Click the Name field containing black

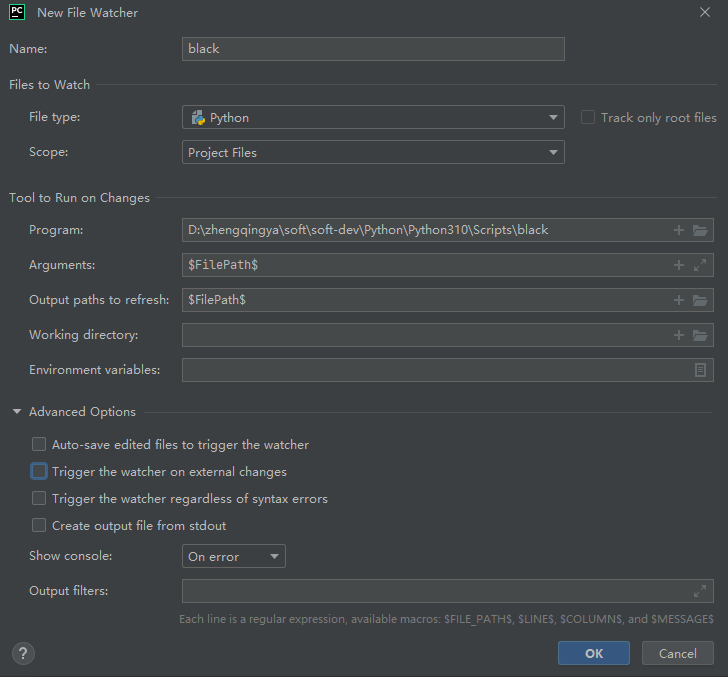pyautogui.click(x=373, y=49)
